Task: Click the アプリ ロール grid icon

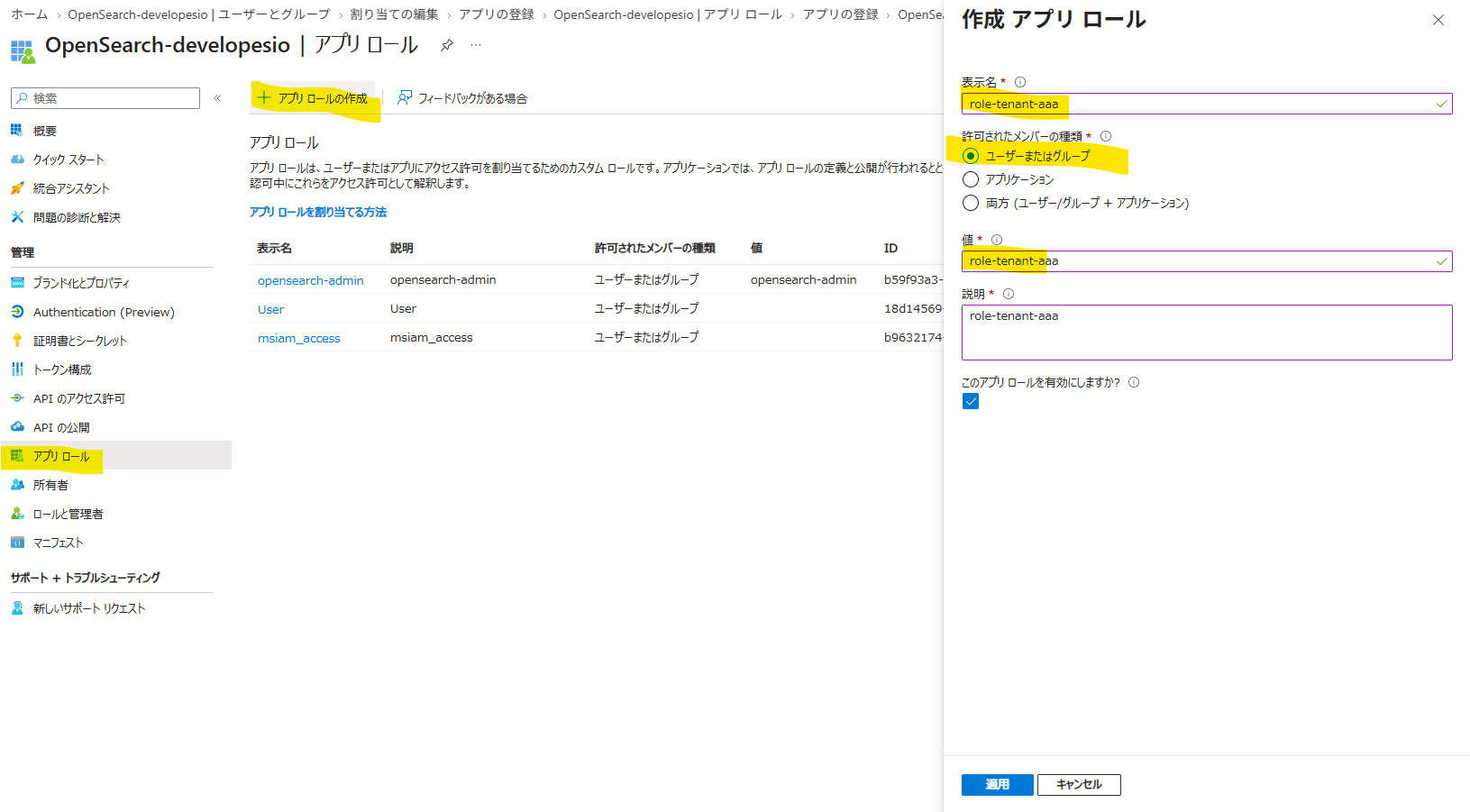Action: 17,456
